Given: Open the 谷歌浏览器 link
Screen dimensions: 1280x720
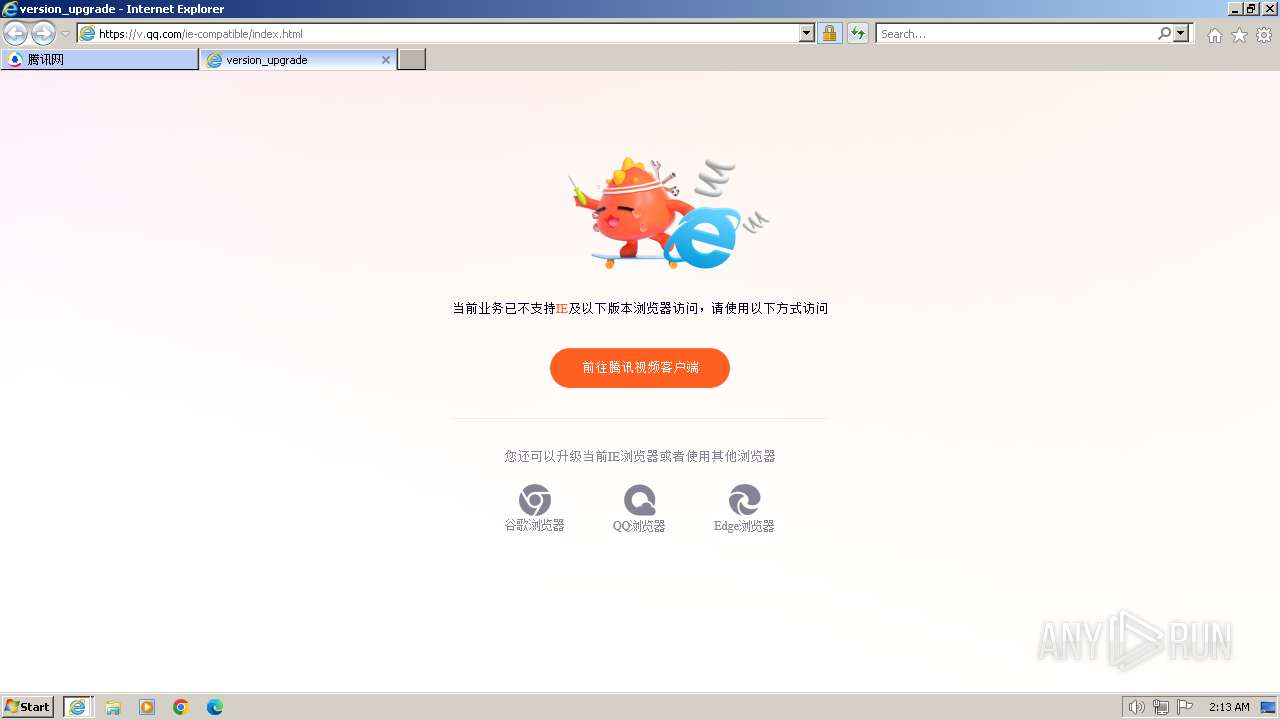Looking at the screenshot, I should [535, 526].
